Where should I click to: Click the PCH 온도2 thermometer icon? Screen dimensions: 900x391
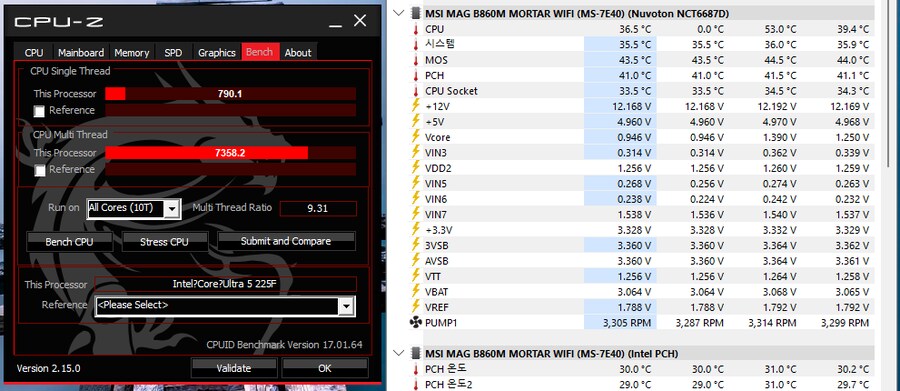pyautogui.click(x=416, y=385)
